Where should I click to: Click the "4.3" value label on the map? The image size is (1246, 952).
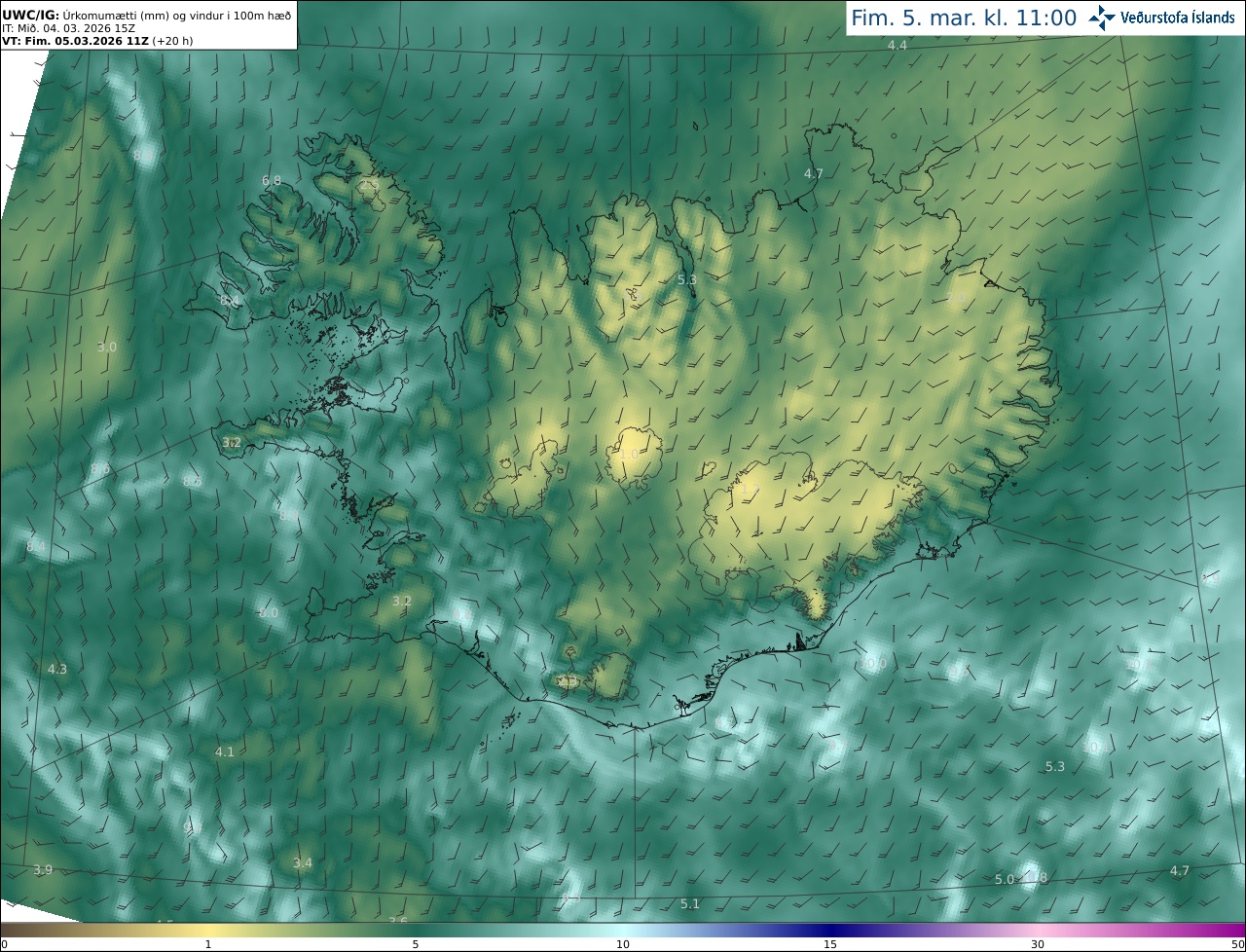pos(57,669)
